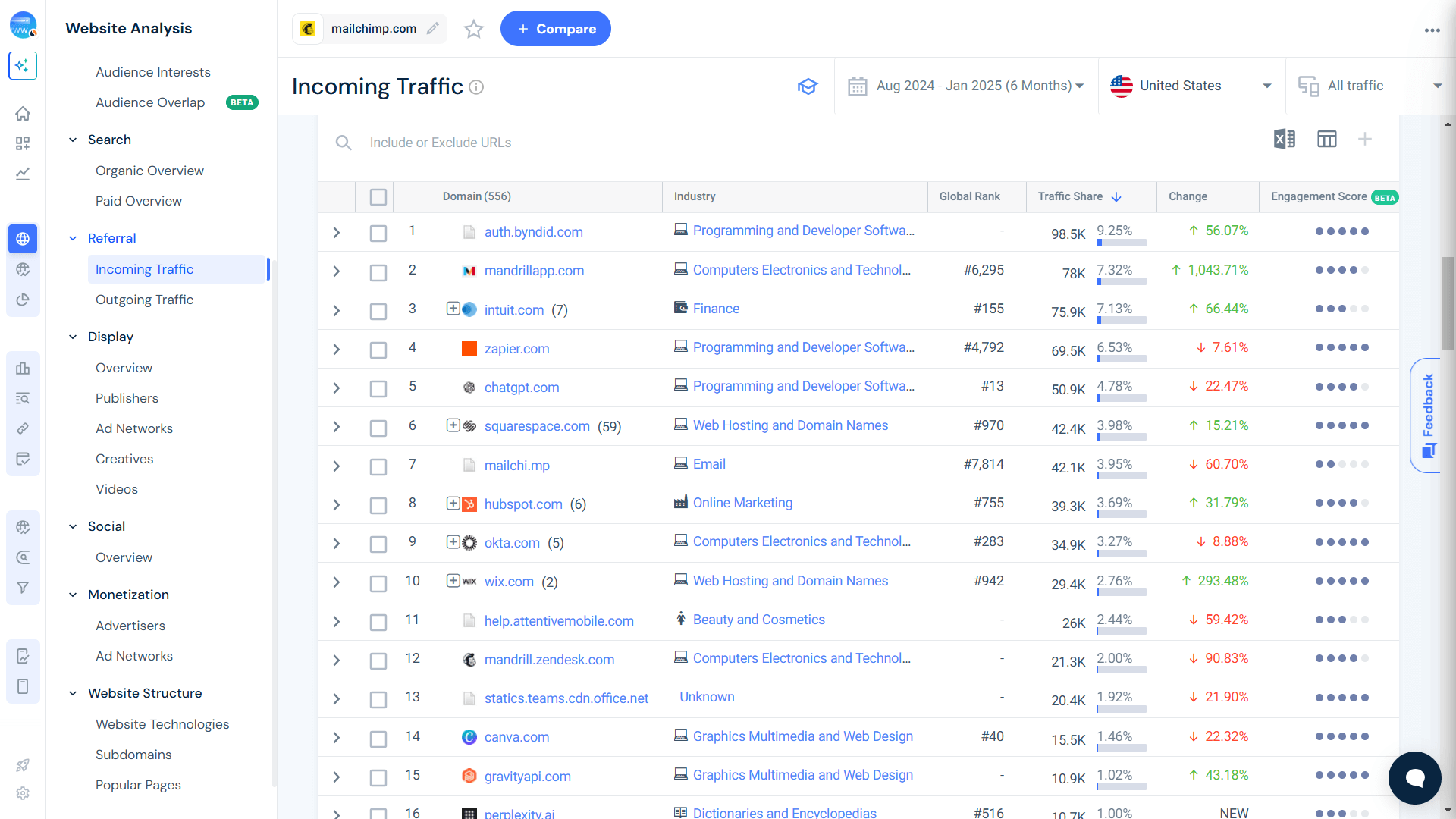
Task: Add a new metric column with plus icon
Action: pyautogui.click(x=1366, y=139)
